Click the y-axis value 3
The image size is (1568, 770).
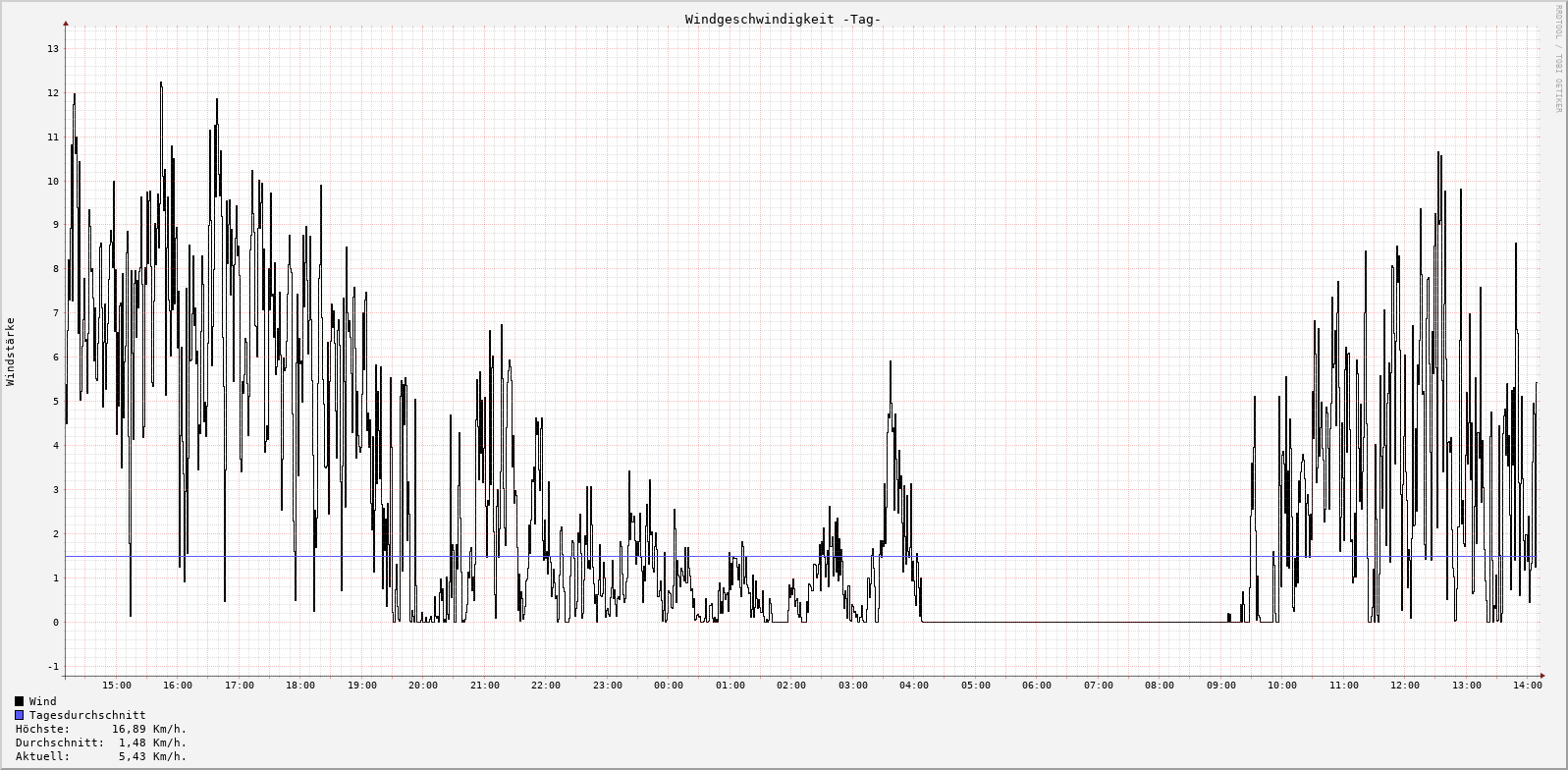tap(56, 490)
